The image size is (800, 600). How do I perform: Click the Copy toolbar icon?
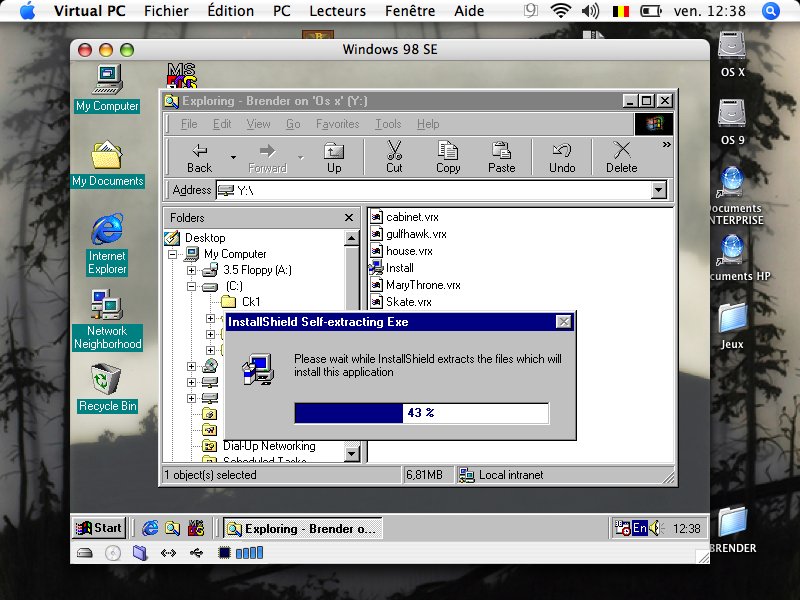pos(448,157)
